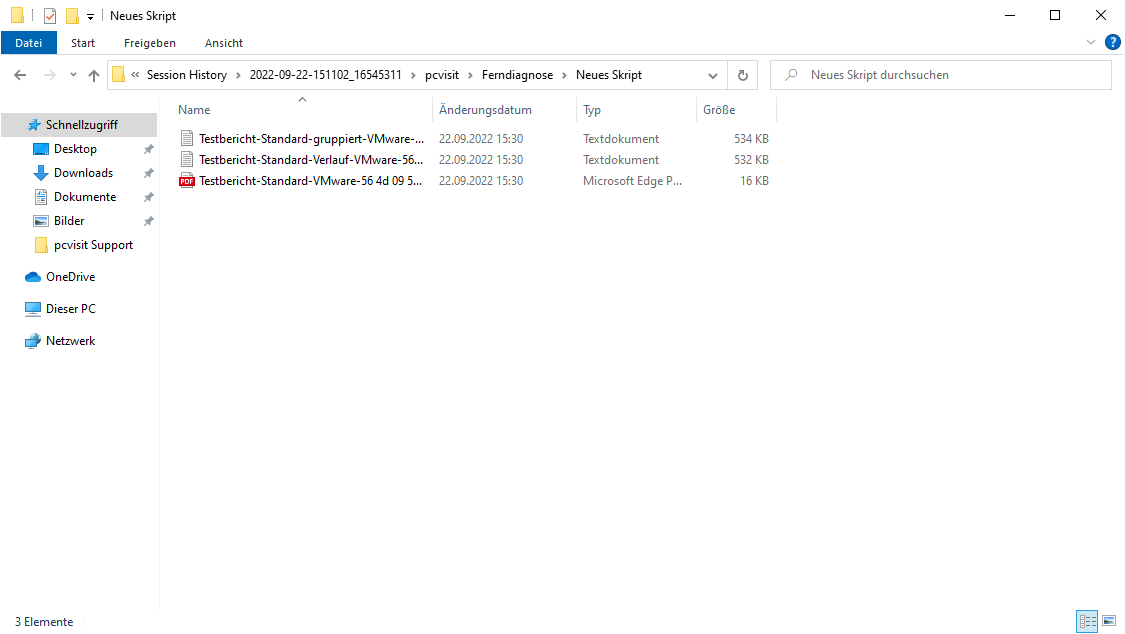
Task: Sort files by Änderungsdatum column header
Action: [x=485, y=110]
